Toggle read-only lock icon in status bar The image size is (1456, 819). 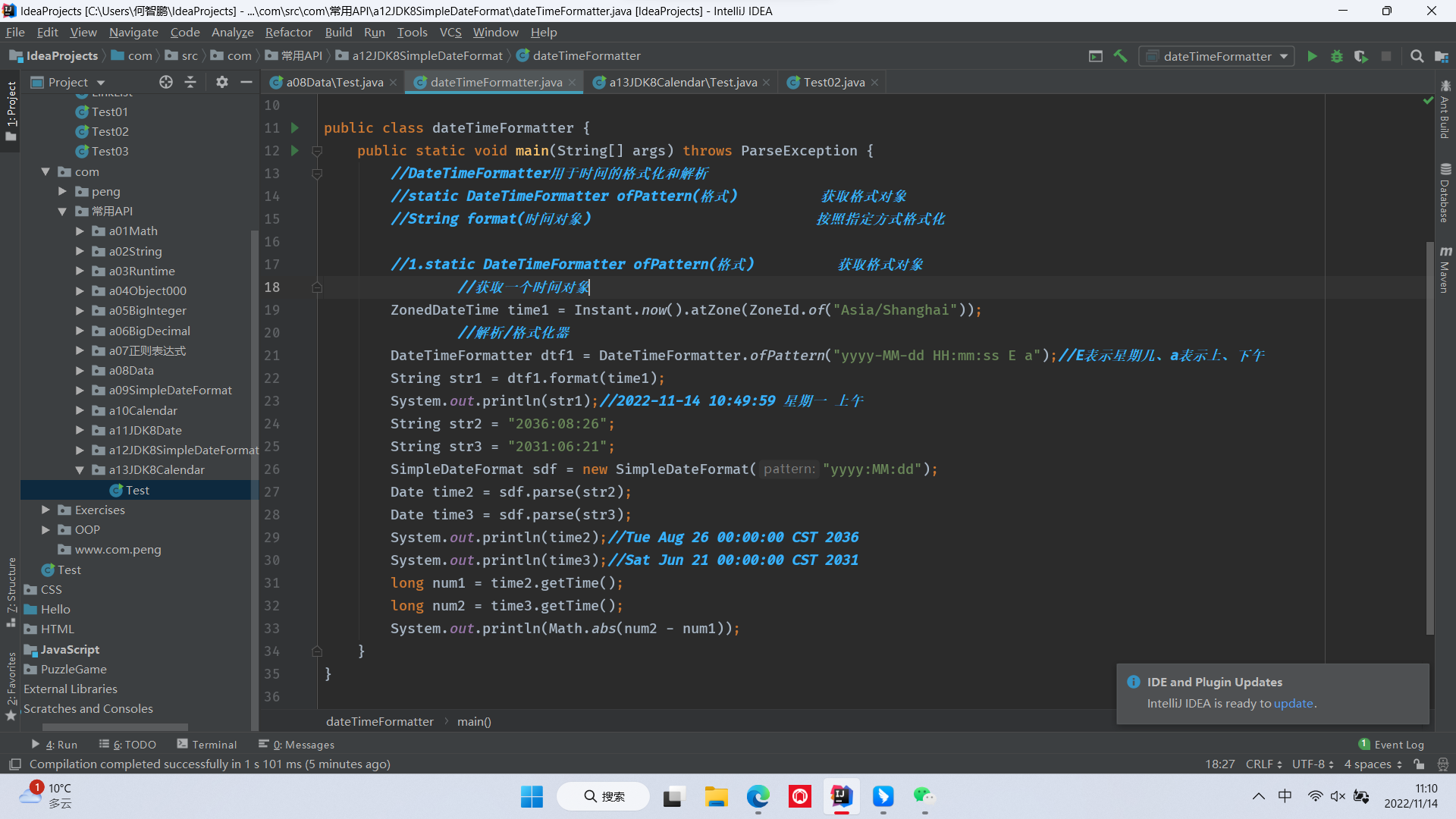click(x=1419, y=764)
